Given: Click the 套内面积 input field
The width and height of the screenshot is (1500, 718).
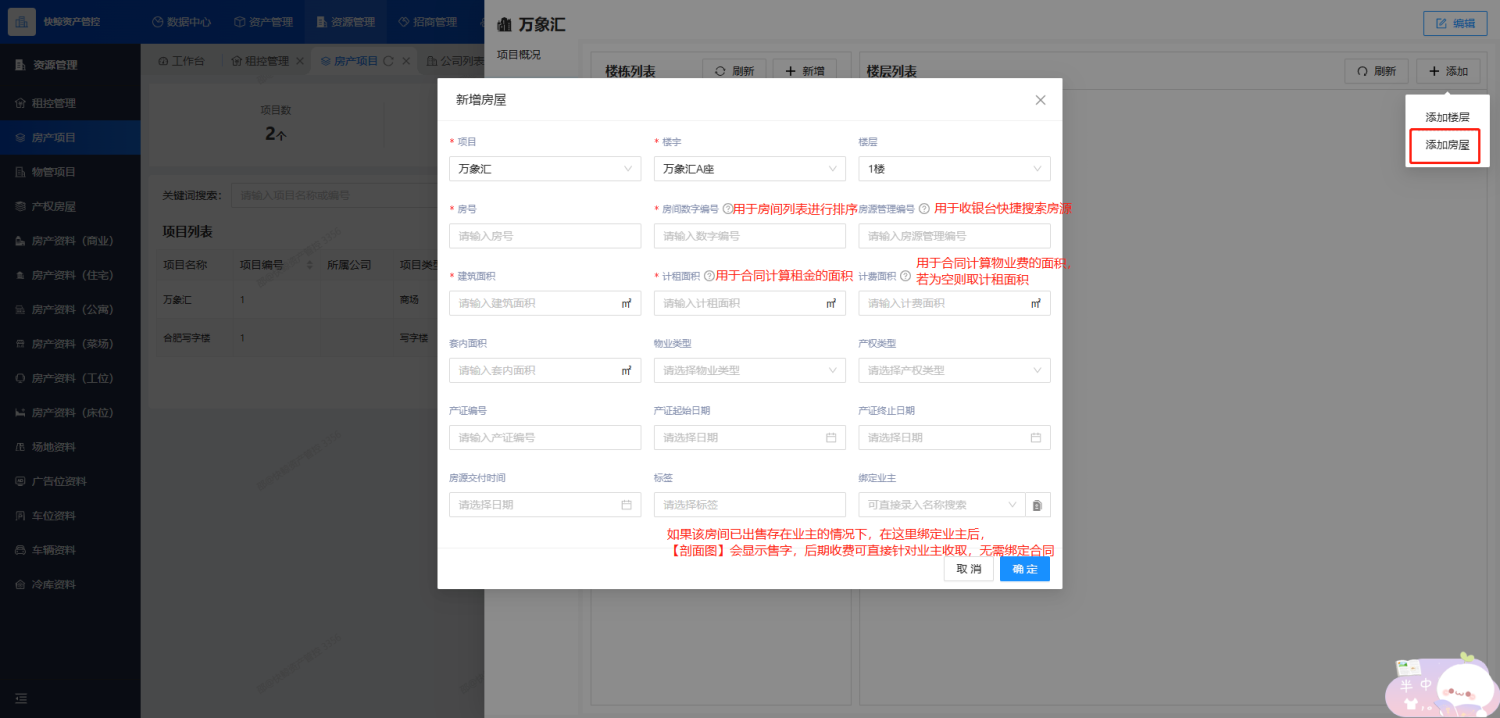Looking at the screenshot, I should [x=545, y=370].
